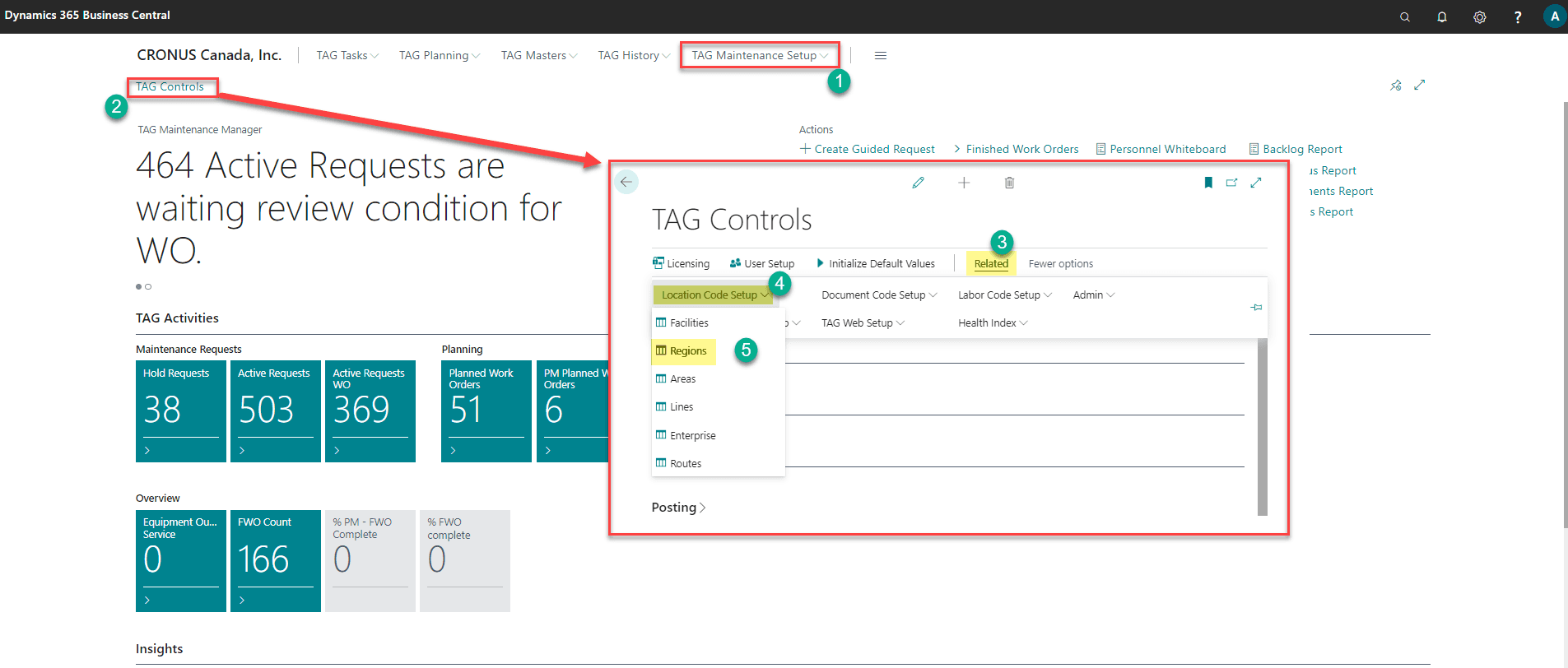Expand TAG Controls page to full screen
This screenshot has height=668, width=1568.
(1256, 183)
